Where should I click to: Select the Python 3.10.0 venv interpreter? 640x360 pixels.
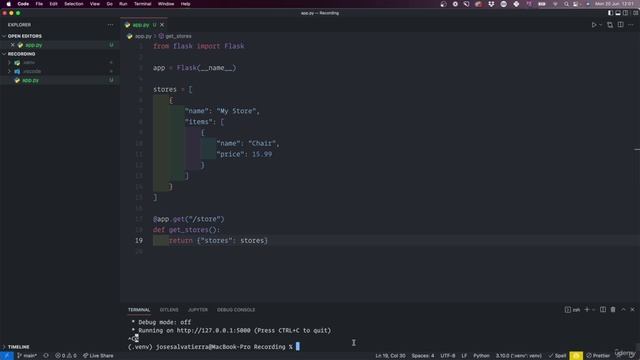pyautogui.click(x=518, y=356)
